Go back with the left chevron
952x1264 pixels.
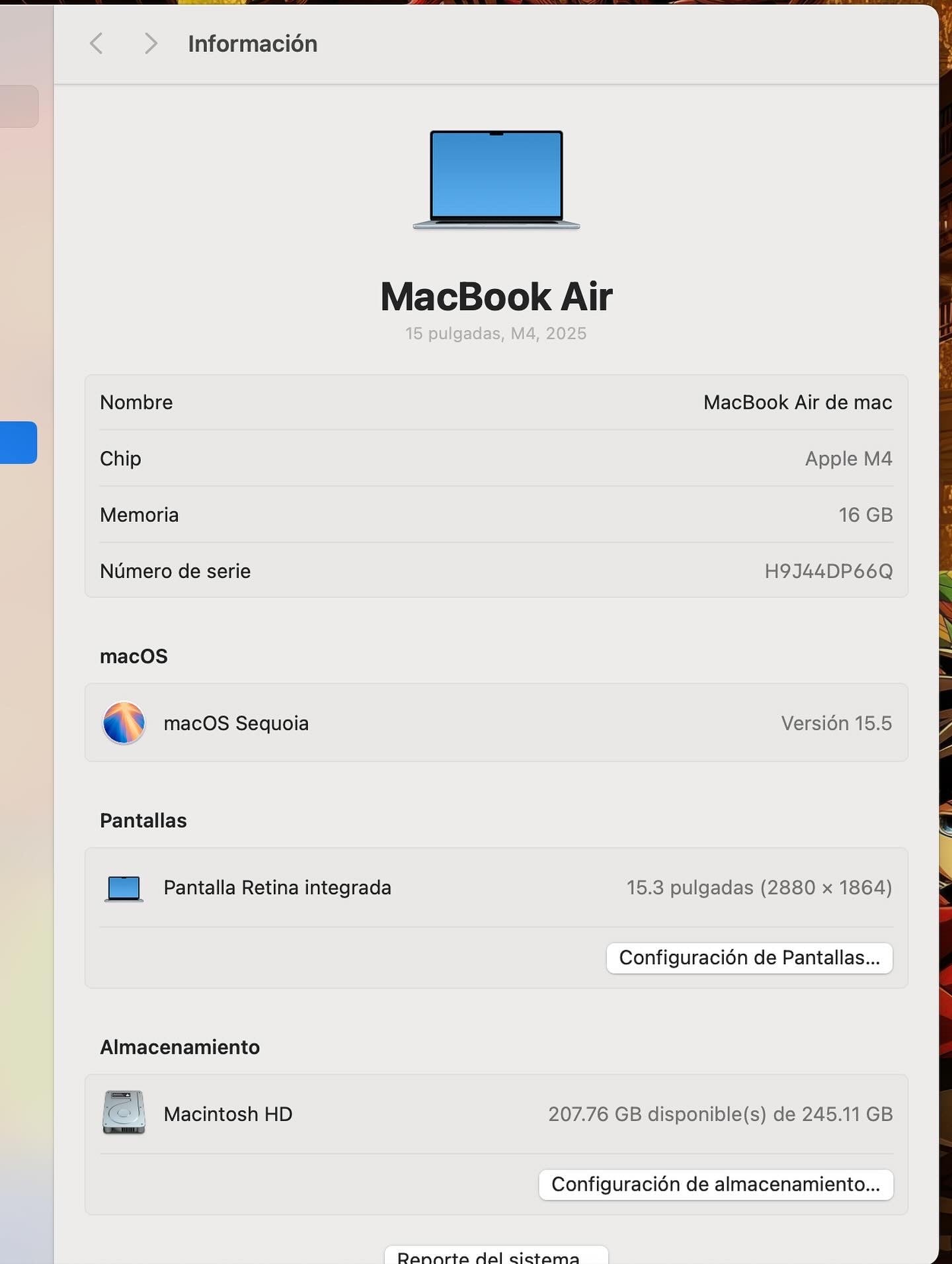(x=97, y=44)
